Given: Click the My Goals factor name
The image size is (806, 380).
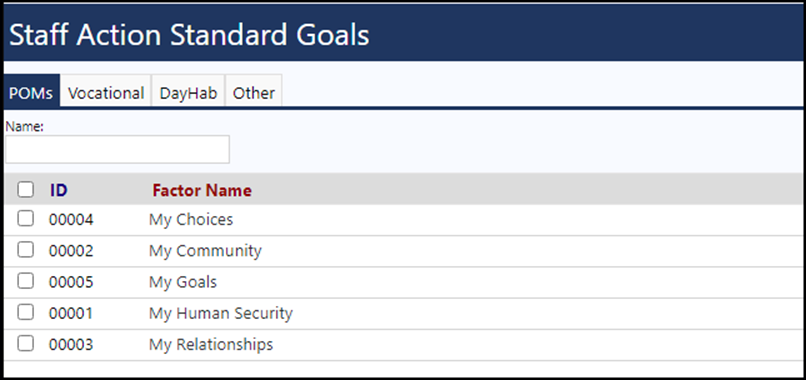Looking at the screenshot, I should 183,282.
